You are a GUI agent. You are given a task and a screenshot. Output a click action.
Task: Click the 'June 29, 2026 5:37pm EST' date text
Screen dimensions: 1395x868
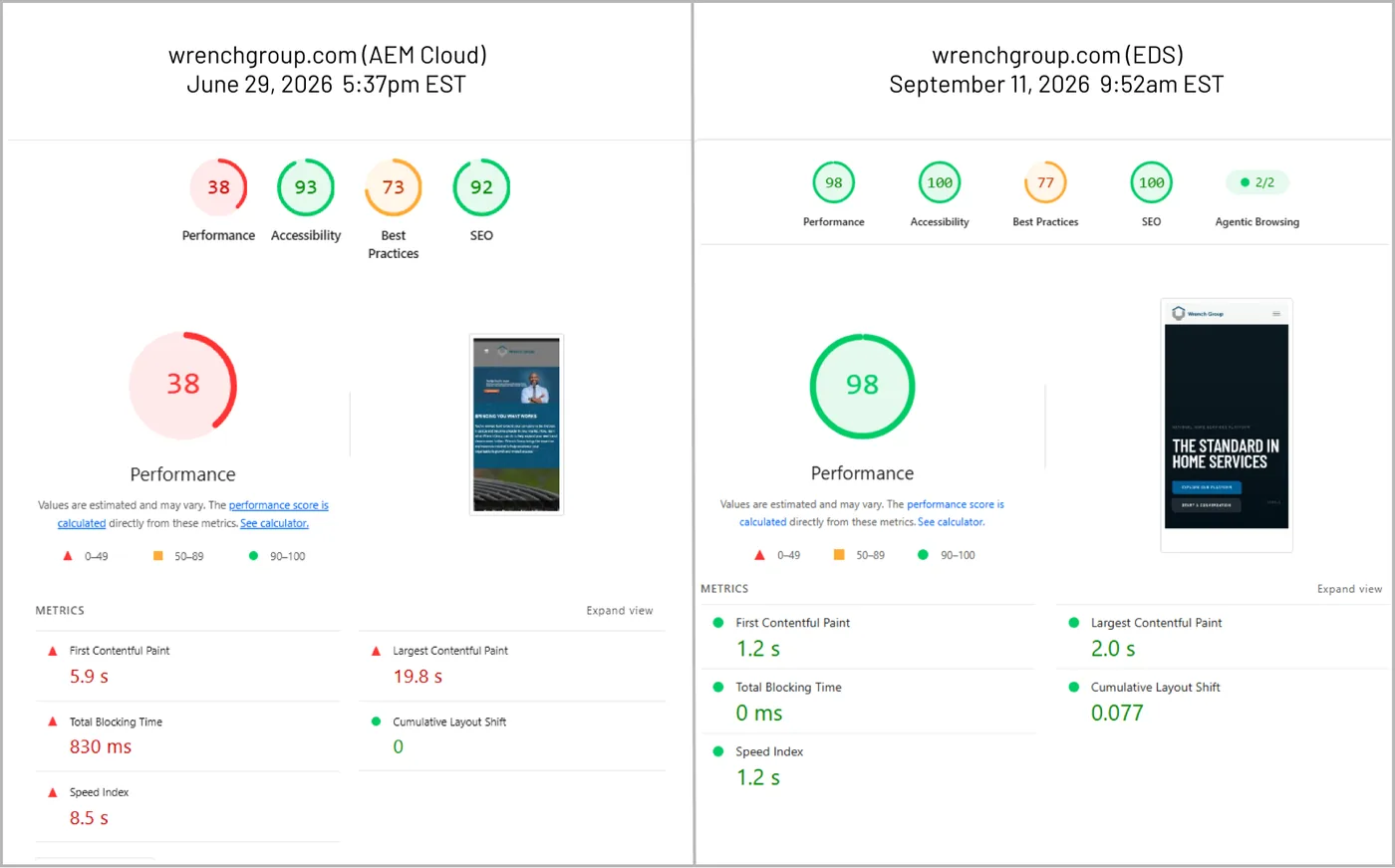(327, 85)
